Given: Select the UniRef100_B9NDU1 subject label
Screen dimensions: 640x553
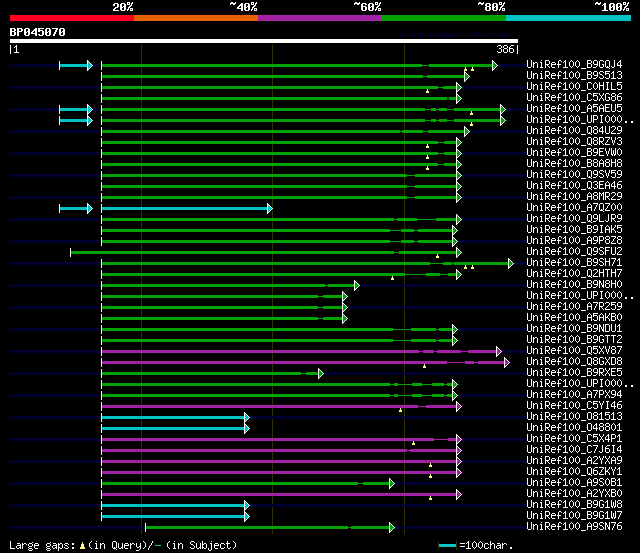Looking at the screenshot, I should coord(574,329).
